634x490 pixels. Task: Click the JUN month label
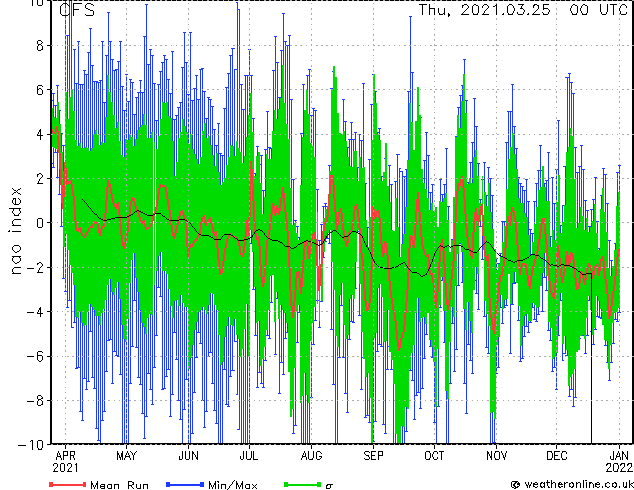[188, 456]
